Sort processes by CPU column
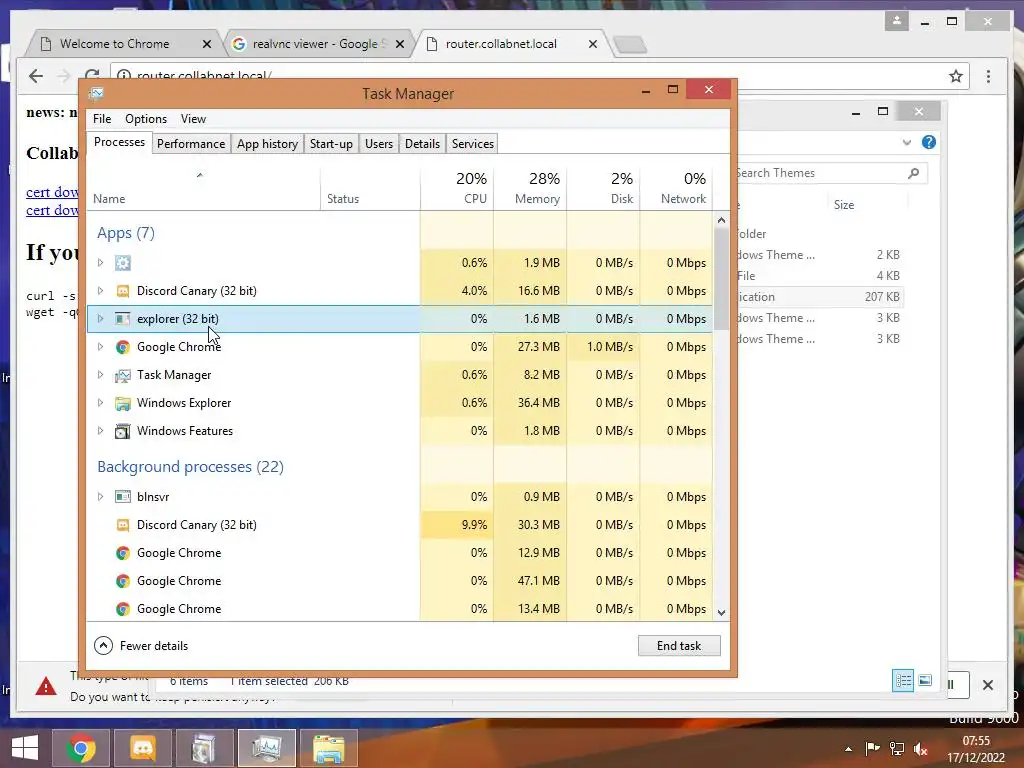Viewport: 1024px width, 768px height. [457, 187]
